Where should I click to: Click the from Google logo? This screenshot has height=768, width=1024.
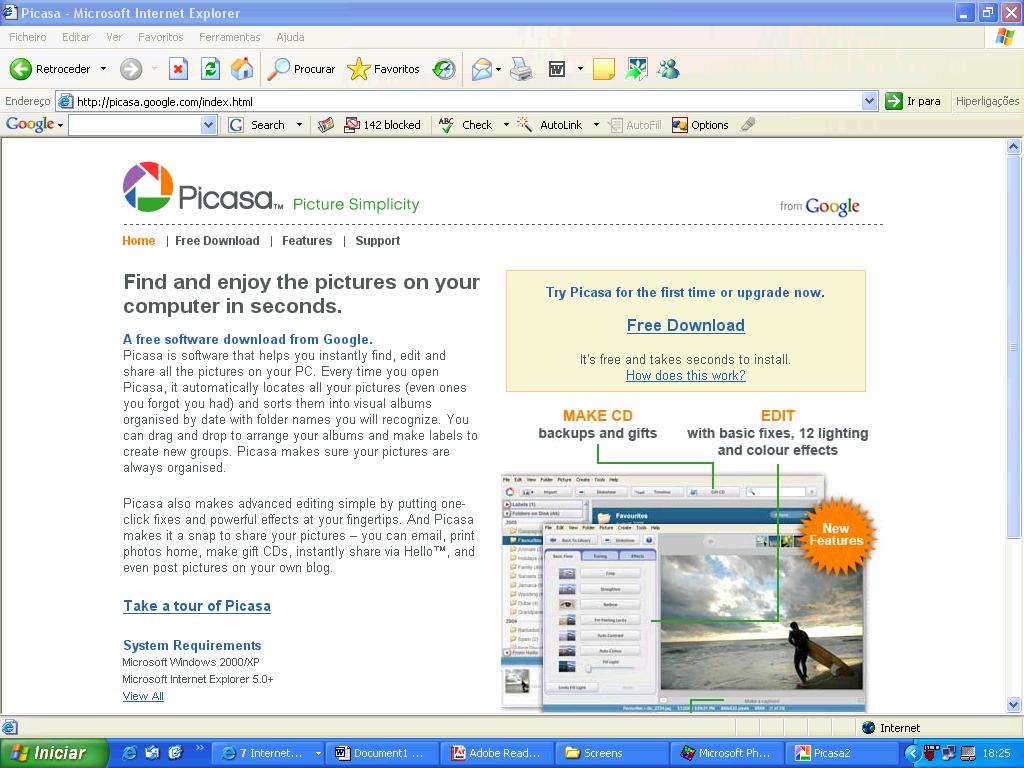pos(820,206)
